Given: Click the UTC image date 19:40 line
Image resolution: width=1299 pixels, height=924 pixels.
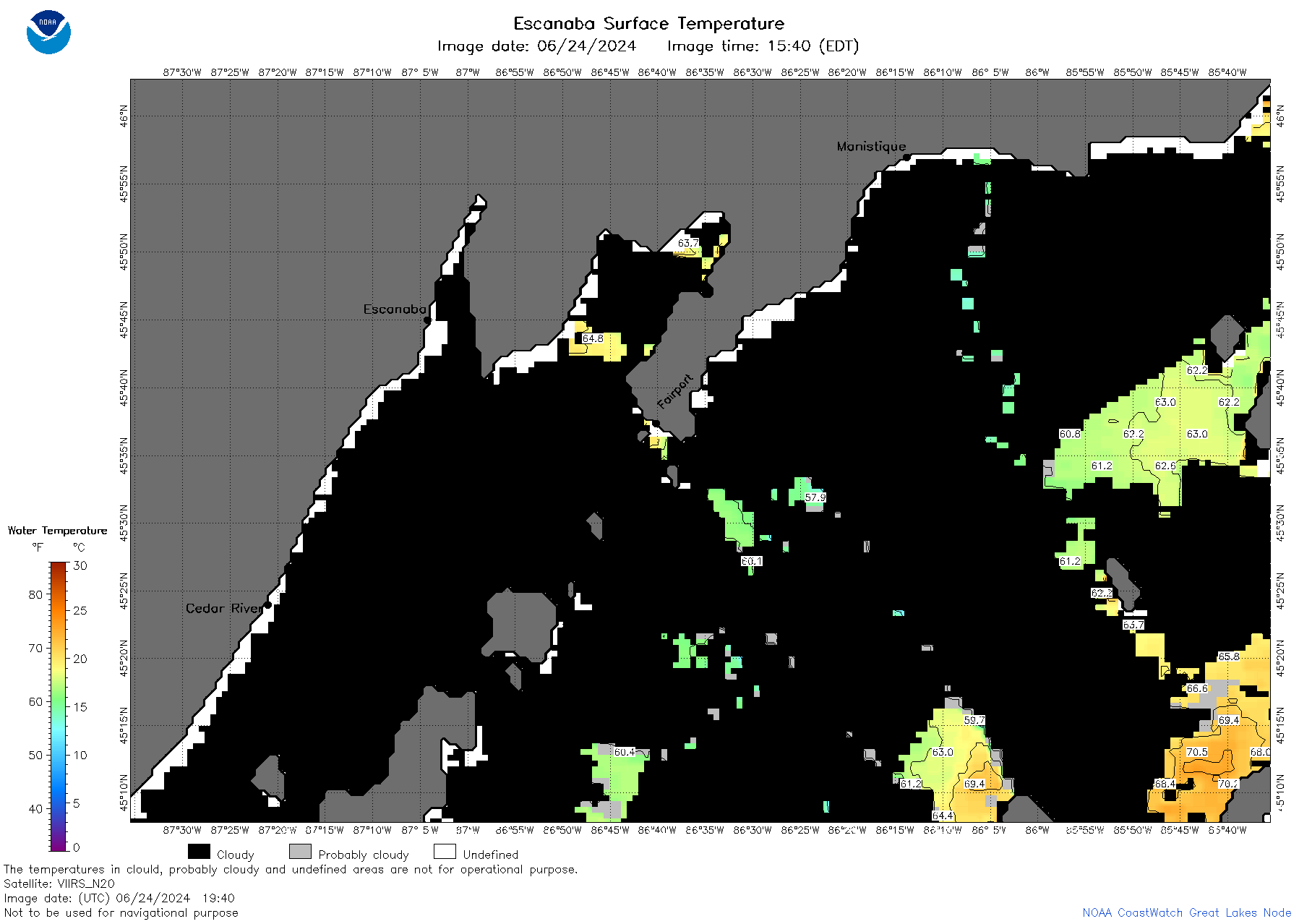Looking at the screenshot, I should point(119,898).
